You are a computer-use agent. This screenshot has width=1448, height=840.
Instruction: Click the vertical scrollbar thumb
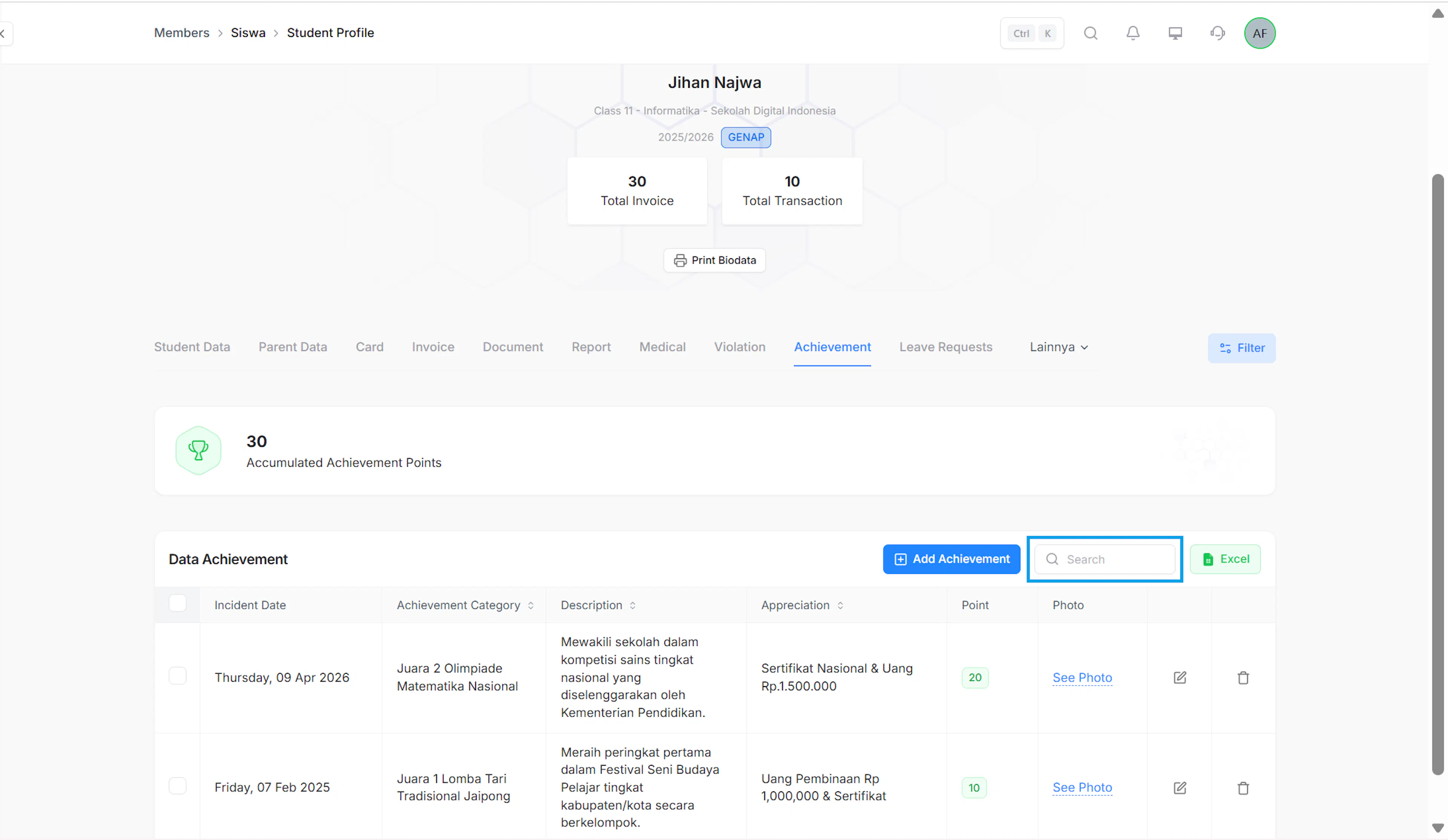point(1438,474)
